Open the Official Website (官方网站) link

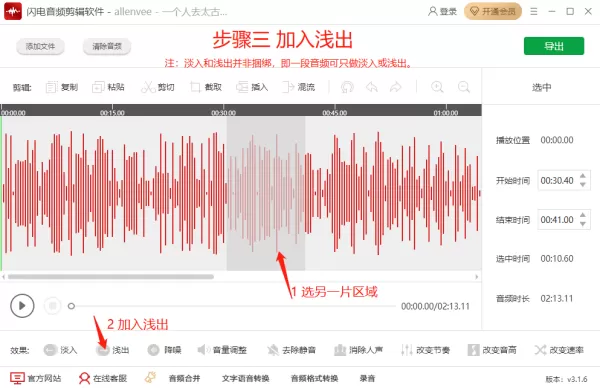(36, 378)
